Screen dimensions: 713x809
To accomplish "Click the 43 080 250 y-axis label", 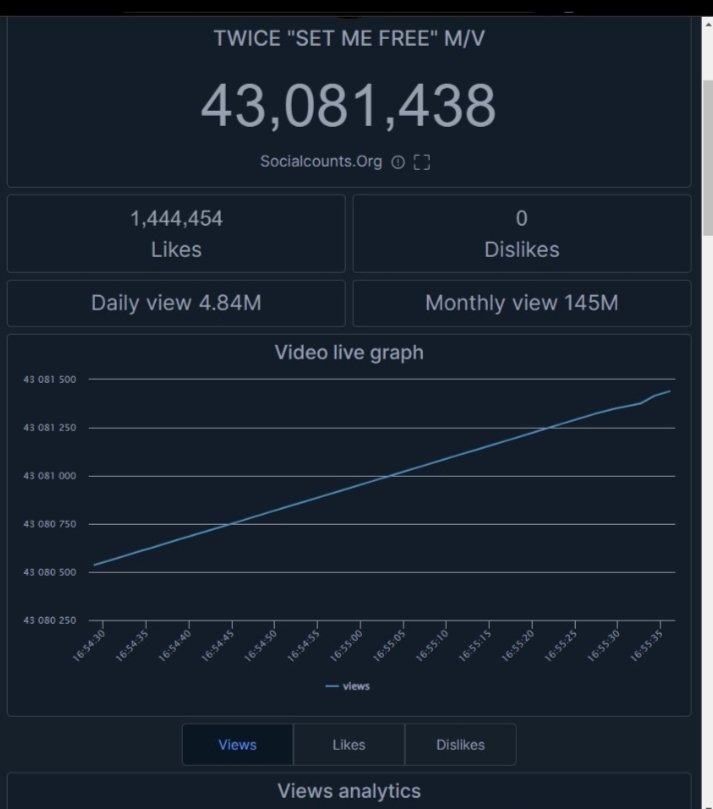I will coord(50,620).
